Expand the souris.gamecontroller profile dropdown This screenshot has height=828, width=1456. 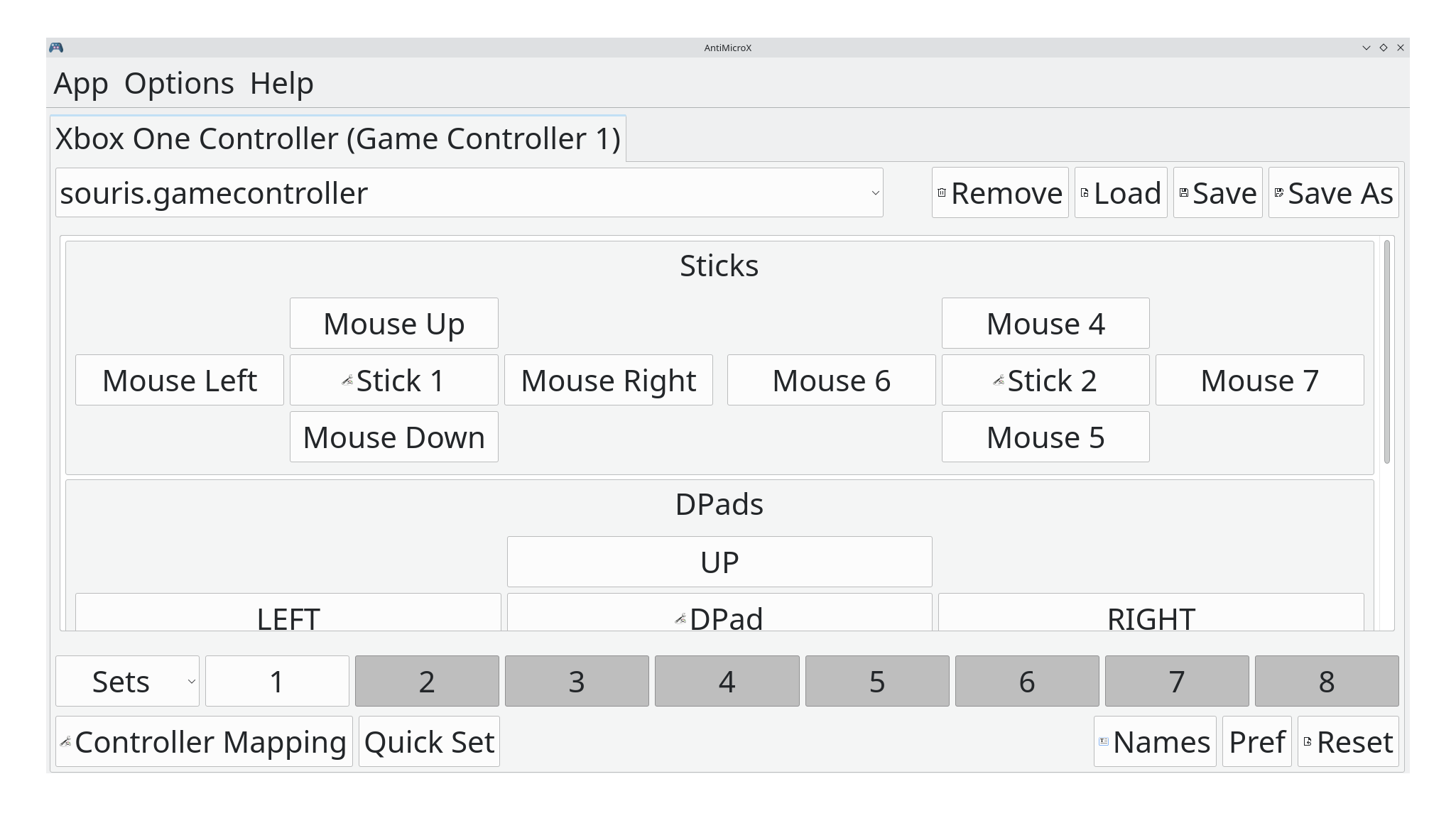[x=469, y=193]
